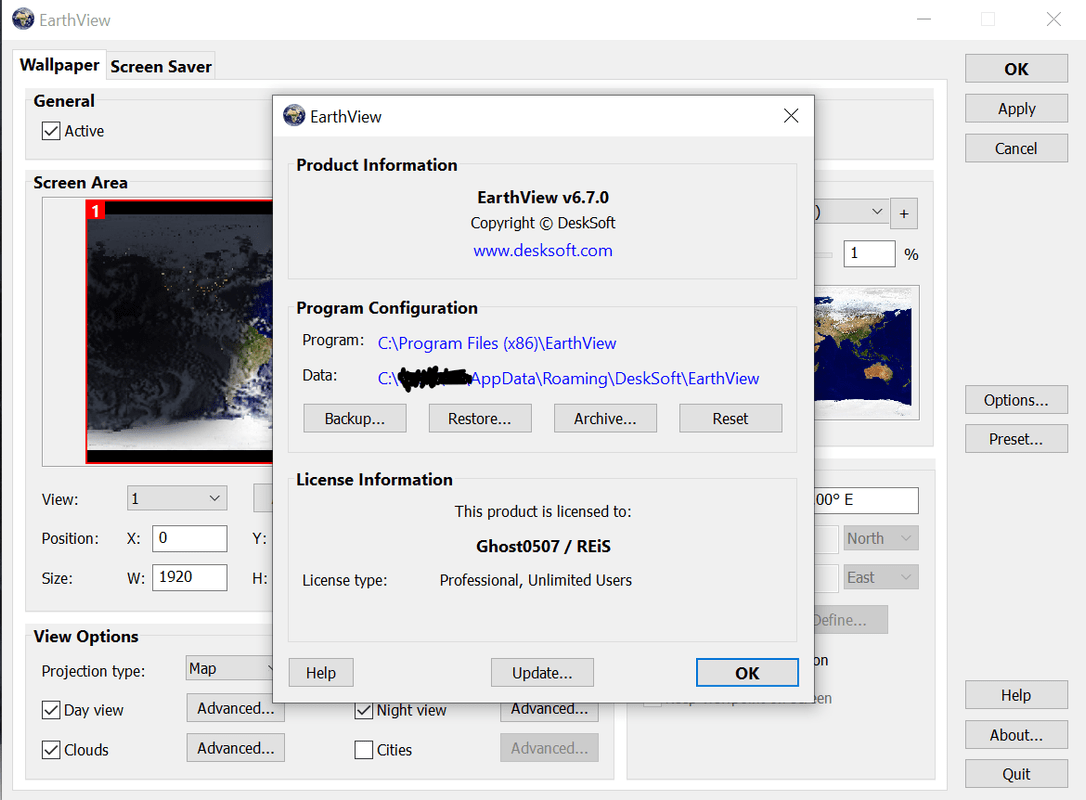This screenshot has width=1086, height=800.
Task: Open www.desksoft.com link
Action: (x=542, y=250)
